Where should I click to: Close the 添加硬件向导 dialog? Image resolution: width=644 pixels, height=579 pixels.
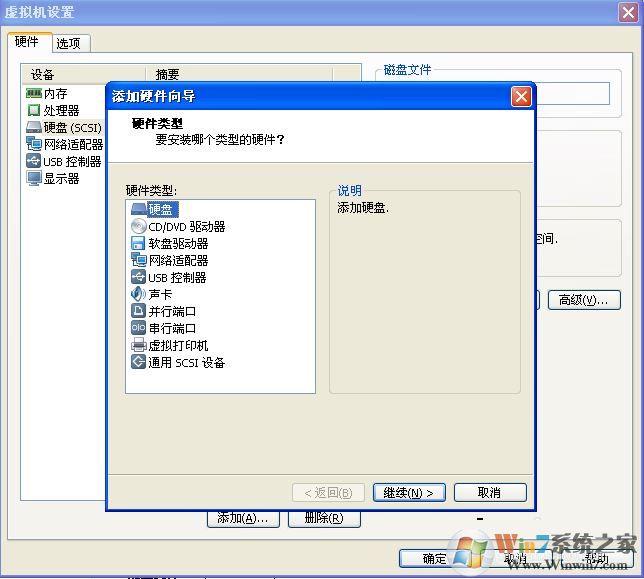(521, 96)
